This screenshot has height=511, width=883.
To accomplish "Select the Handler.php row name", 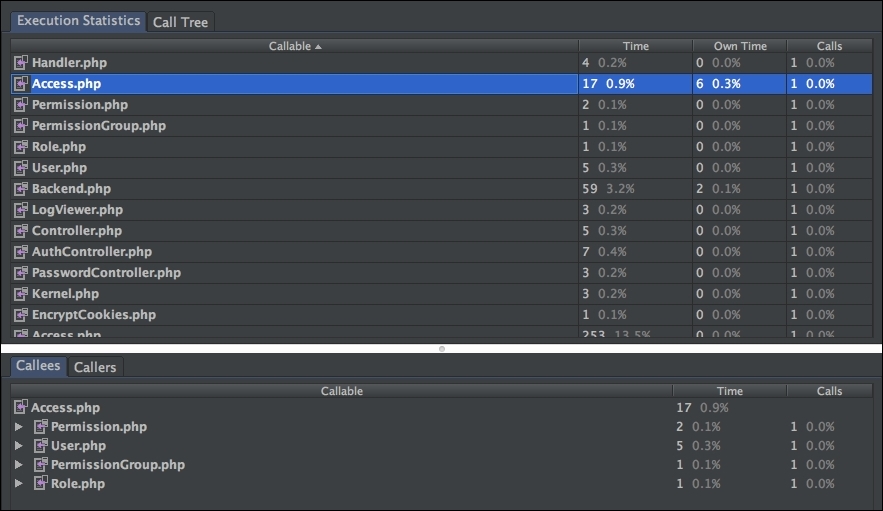I will 69,63.
